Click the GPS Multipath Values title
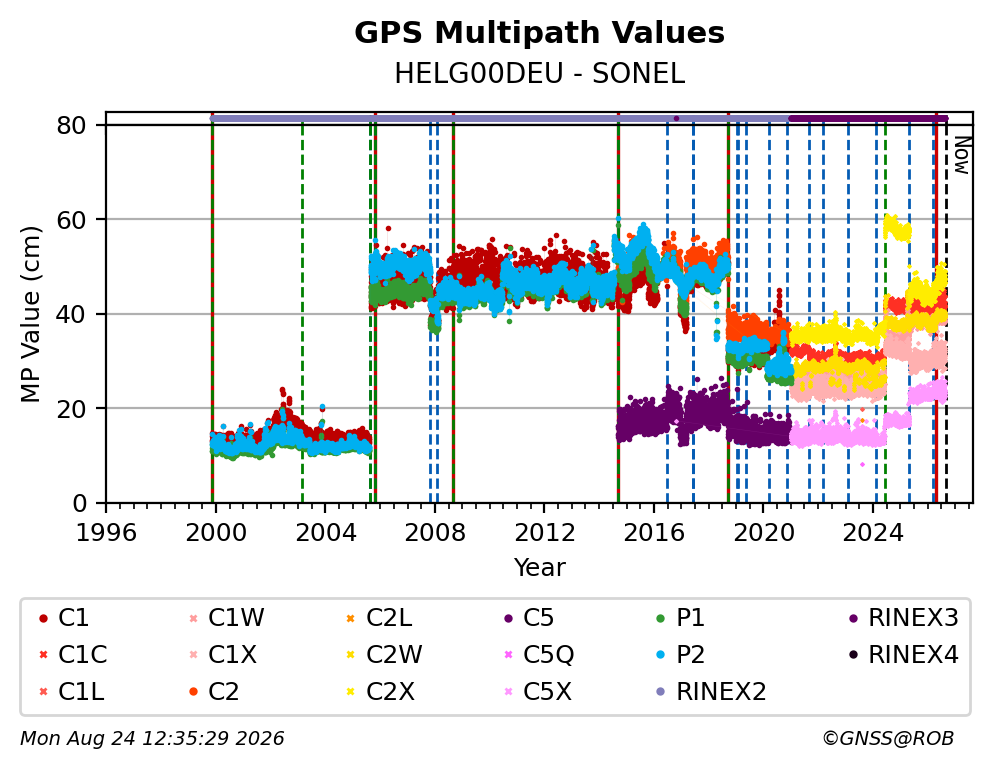 click(539, 33)
